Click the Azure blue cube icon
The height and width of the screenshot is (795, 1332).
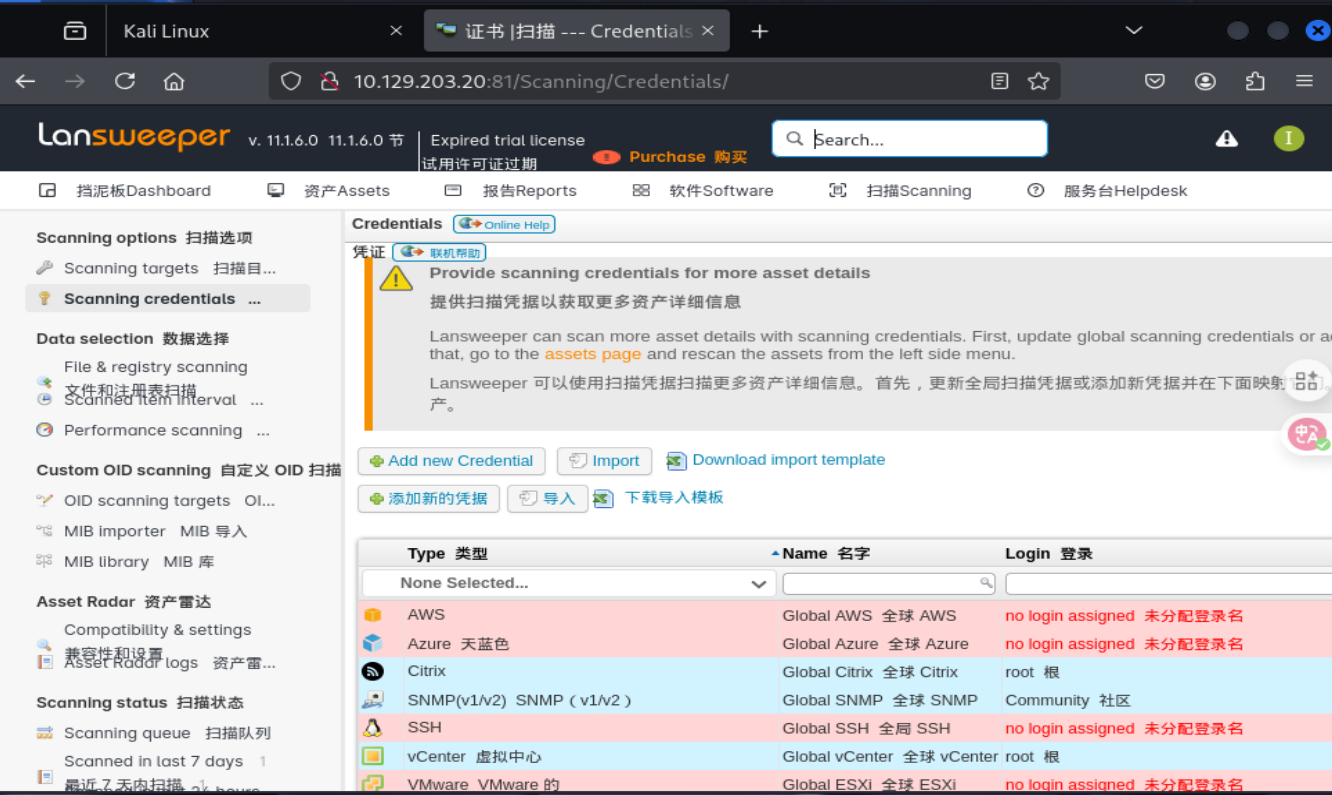(x=373, y=643)
